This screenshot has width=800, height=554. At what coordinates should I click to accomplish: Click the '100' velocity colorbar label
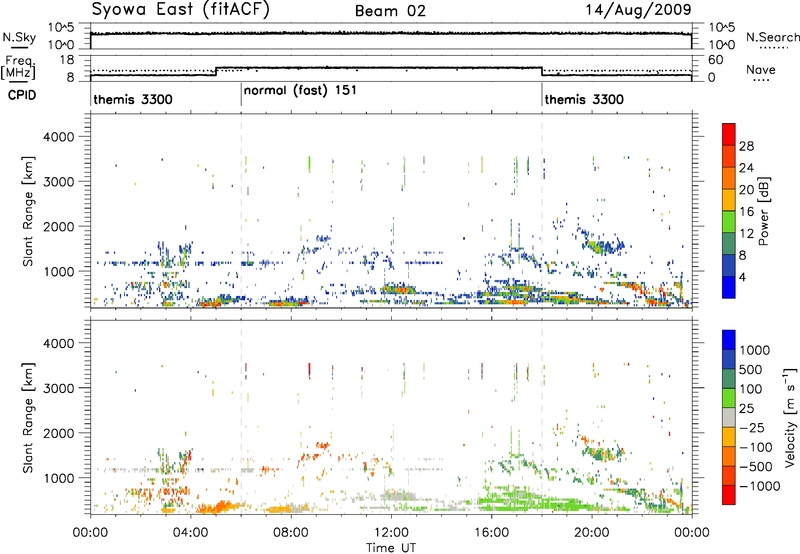click(751, 389)
